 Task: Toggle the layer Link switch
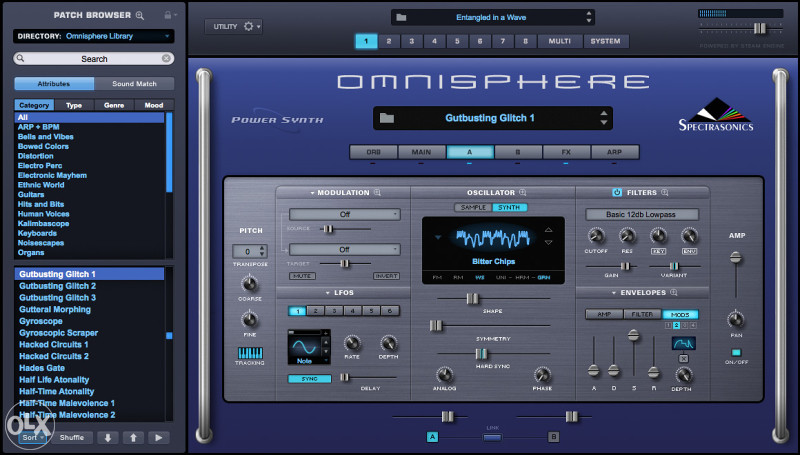(492, 438)
